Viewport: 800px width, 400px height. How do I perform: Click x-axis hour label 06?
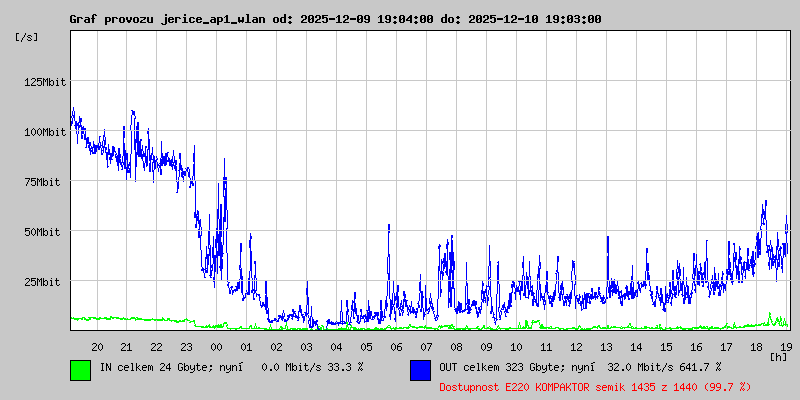(396, 347)
